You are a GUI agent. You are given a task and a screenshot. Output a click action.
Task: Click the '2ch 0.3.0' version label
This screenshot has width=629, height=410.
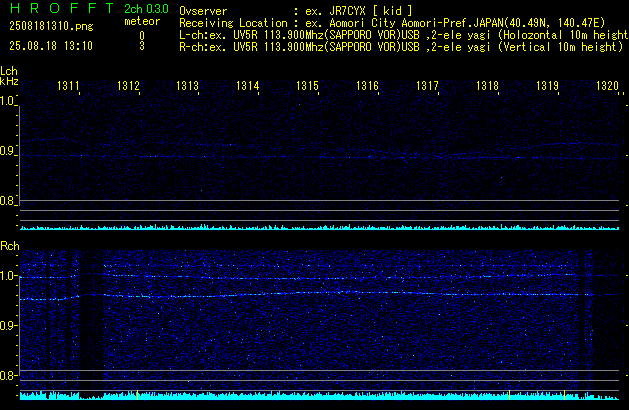tap(146, 8)
